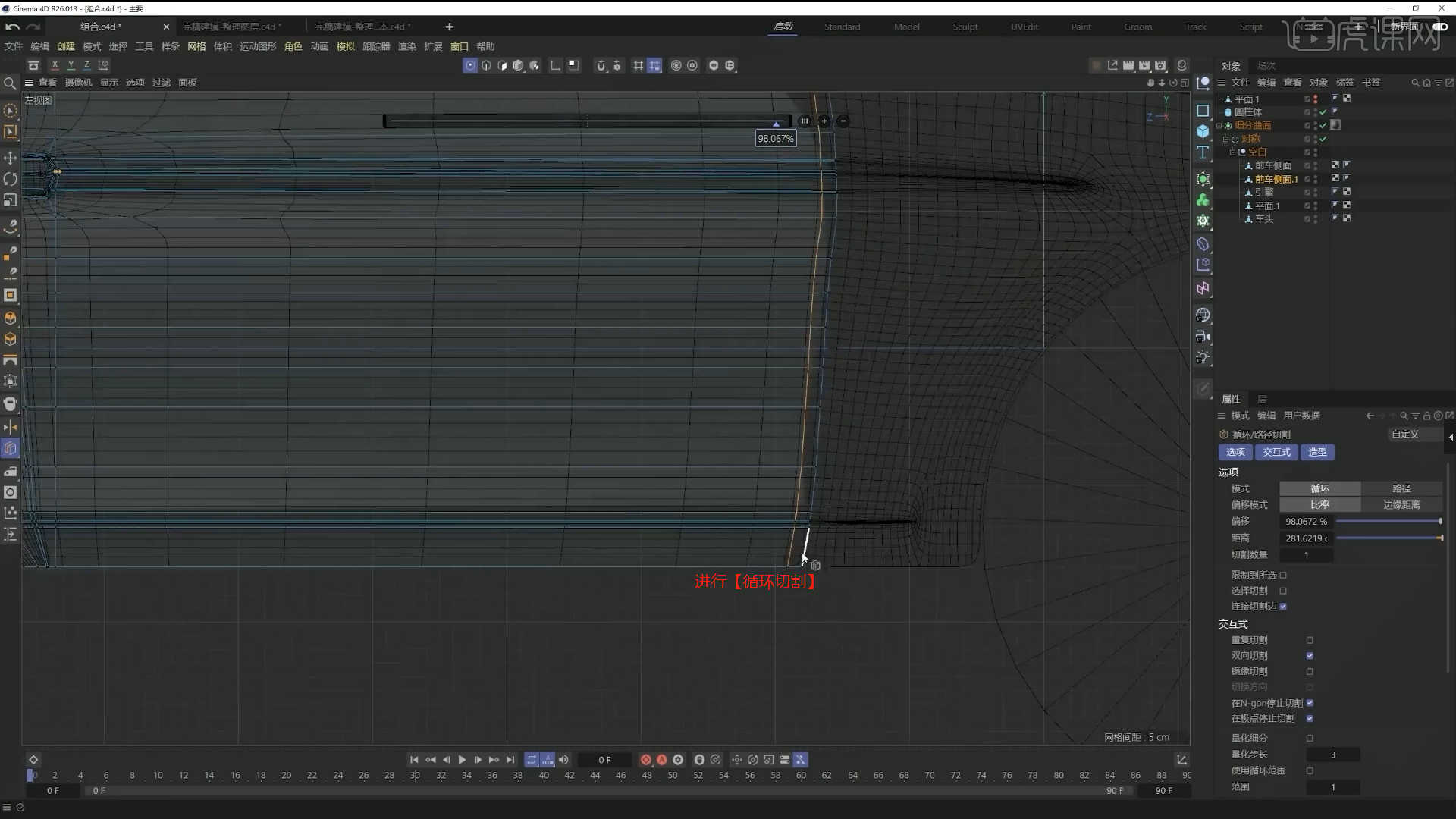This screenshot has height=819, width=1456.
Task: Open the 自定义 dropdown in attributes
Action: tap(1415, 434)
